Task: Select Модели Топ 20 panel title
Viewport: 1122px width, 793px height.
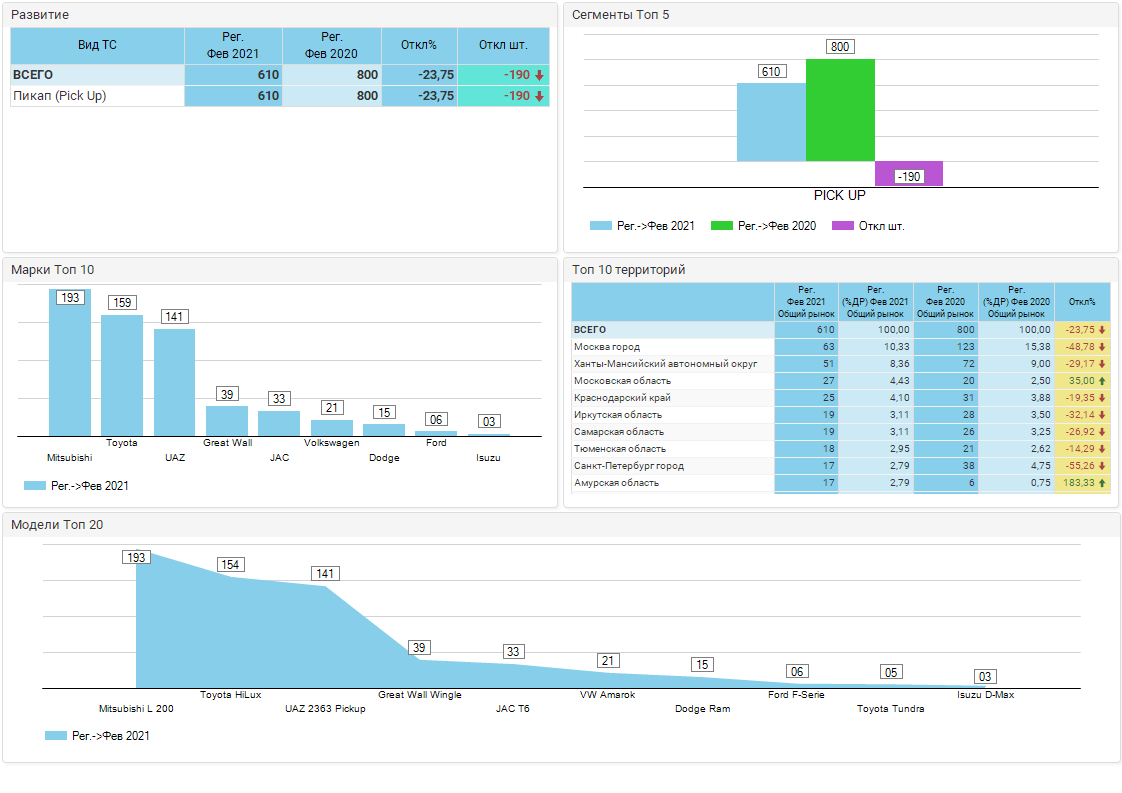Action: (57, 524)
